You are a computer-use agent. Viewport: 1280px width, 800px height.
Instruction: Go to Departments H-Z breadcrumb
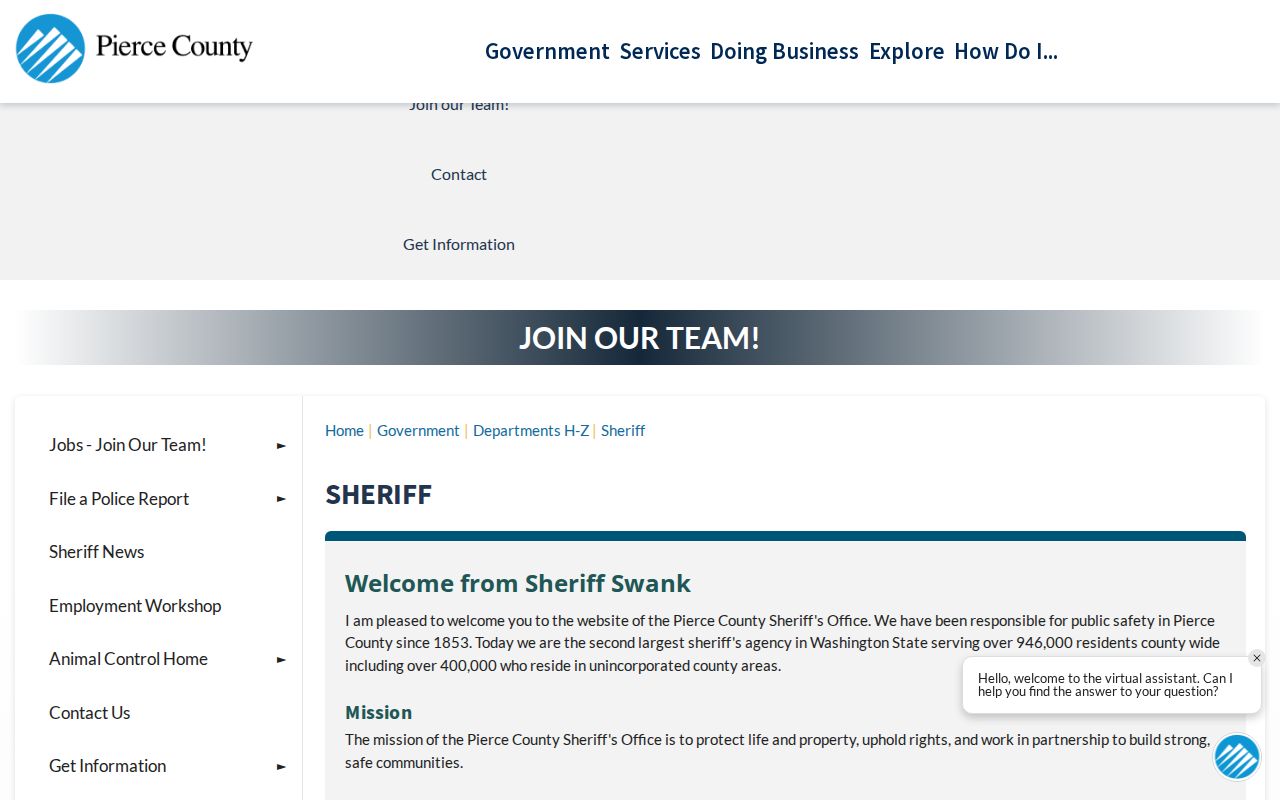point(531,430)
